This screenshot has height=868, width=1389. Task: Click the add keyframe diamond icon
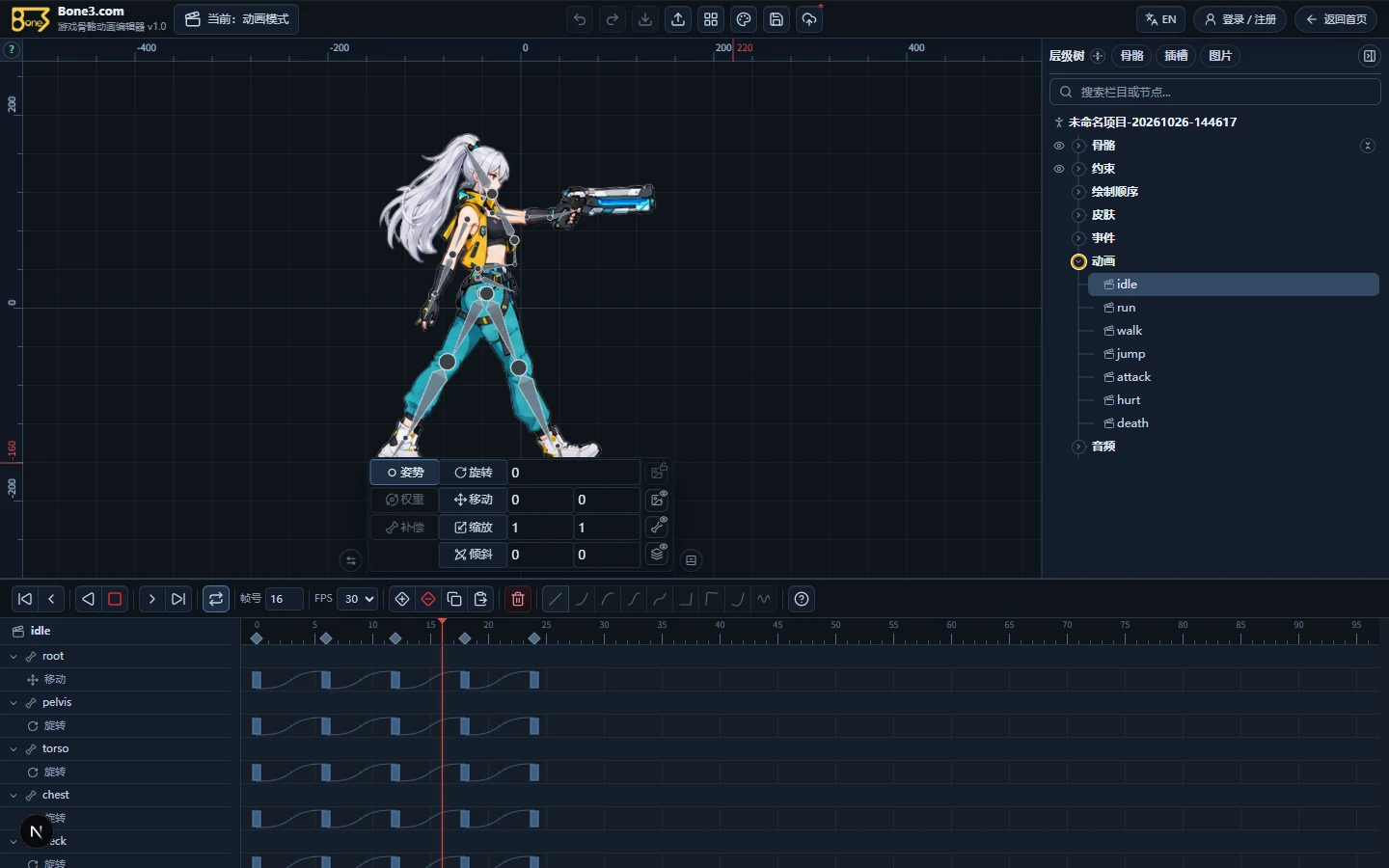click(x=402, y=599)
